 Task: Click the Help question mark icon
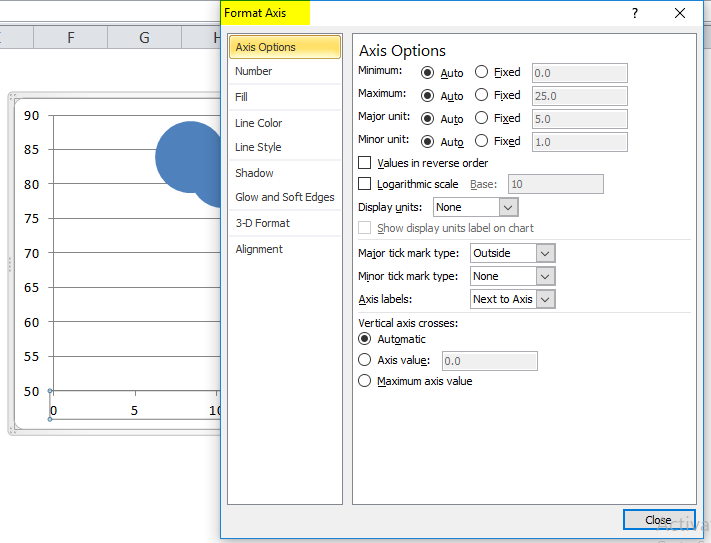point(635,13)
